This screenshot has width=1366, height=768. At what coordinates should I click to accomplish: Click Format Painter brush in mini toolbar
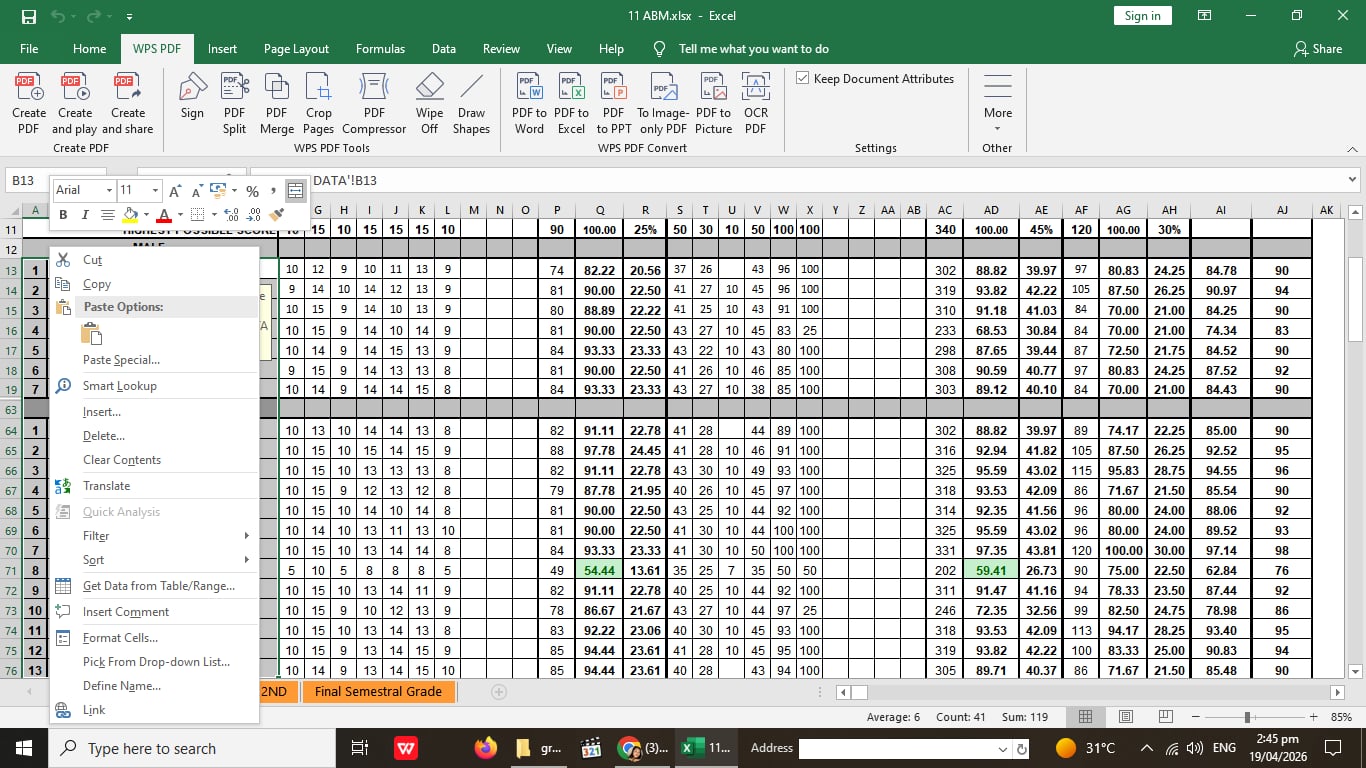(x=278, y=215)
